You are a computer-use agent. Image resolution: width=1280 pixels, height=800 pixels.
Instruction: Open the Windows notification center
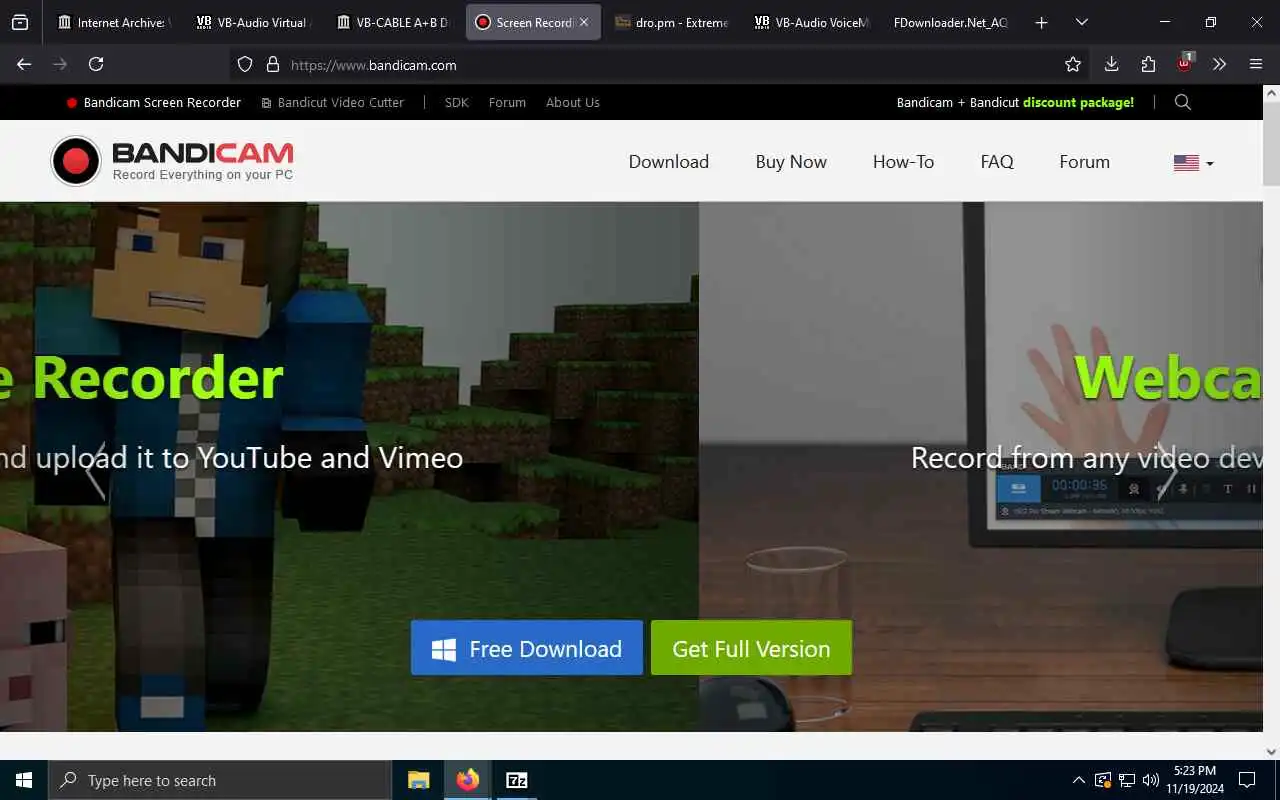(1247, 780)
